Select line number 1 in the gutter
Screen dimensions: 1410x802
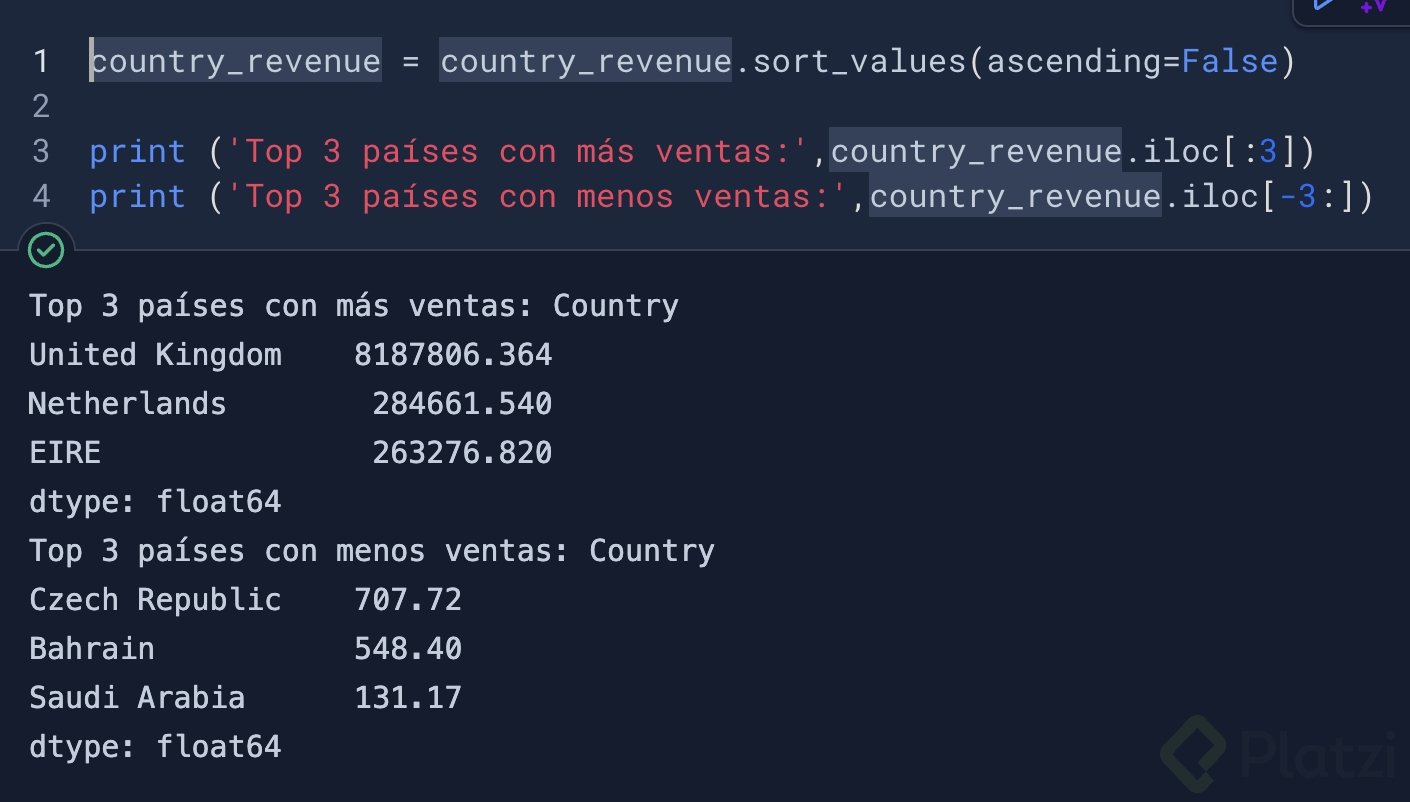pos(40,62)
